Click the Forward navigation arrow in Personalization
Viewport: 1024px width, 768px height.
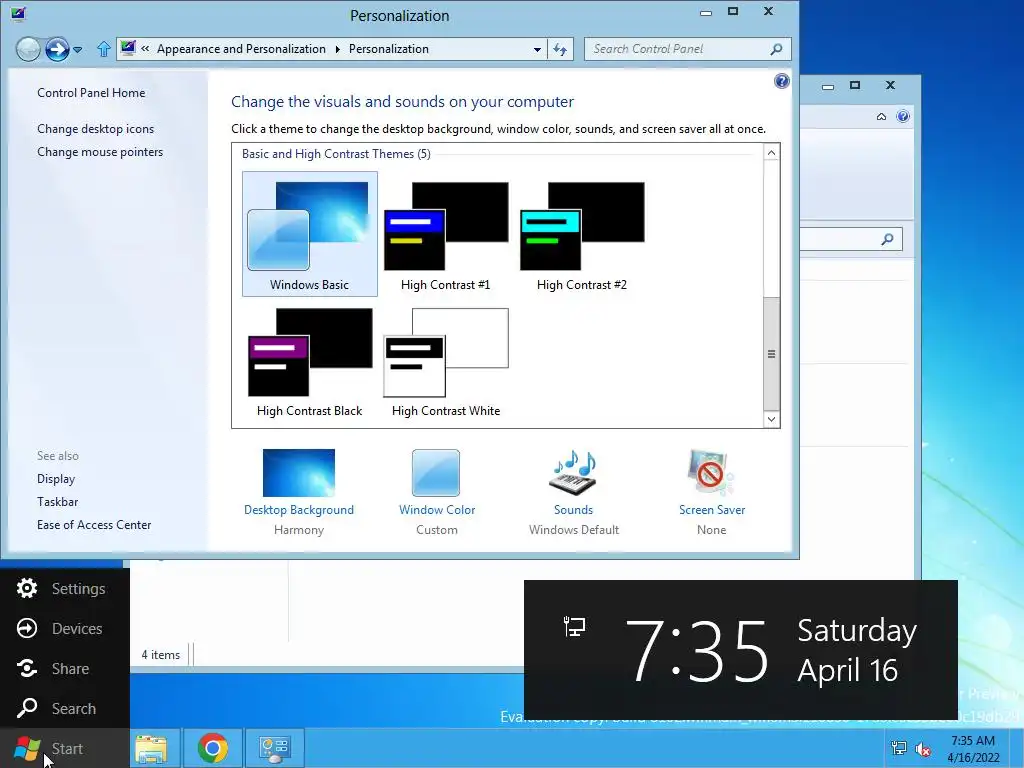pos(57,49)
